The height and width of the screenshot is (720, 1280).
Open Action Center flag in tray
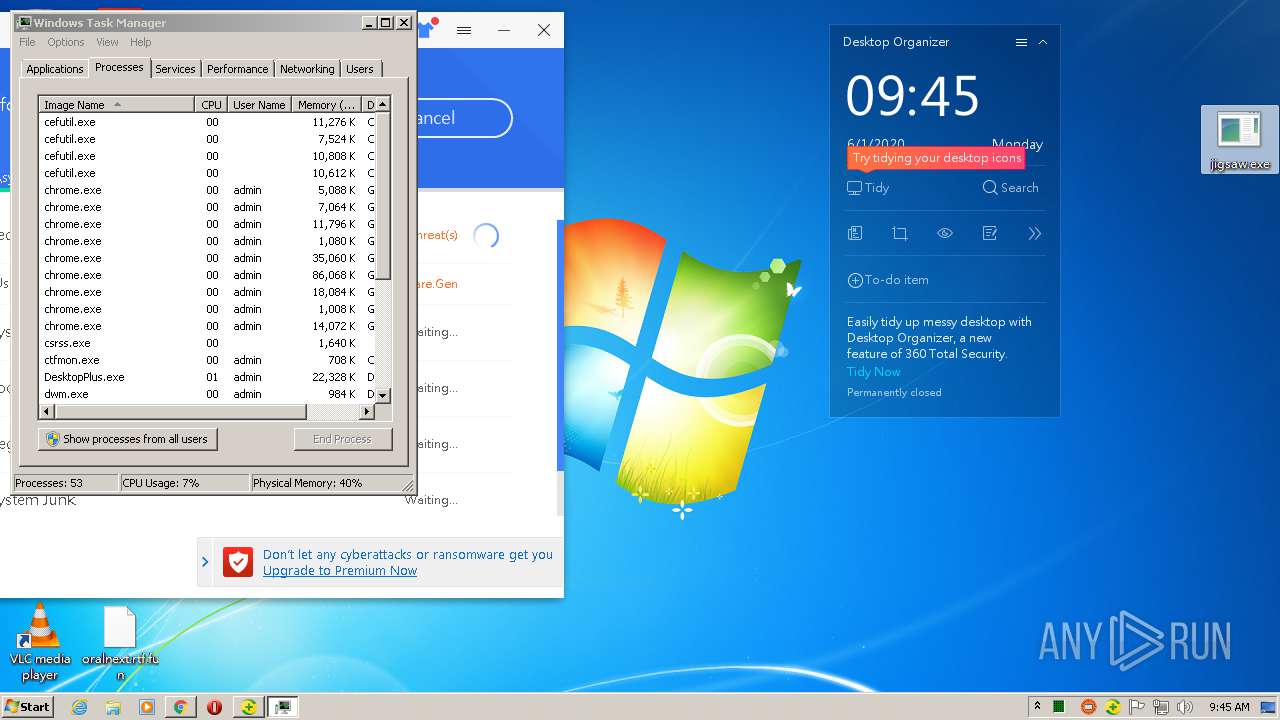pyautogui.click(x=1137, y=707)
